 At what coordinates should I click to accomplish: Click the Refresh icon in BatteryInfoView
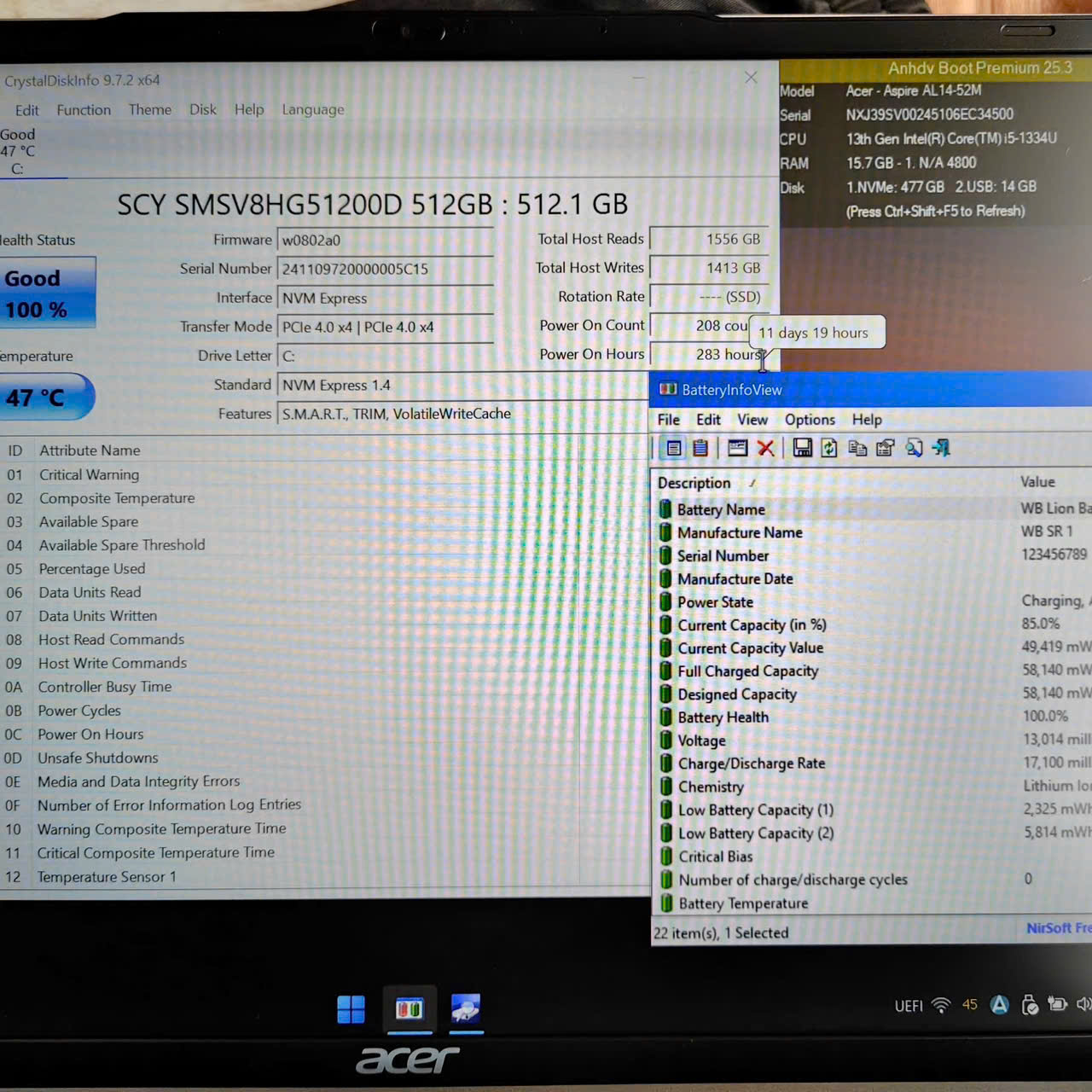pyautogui.click(x=829, y=448)
